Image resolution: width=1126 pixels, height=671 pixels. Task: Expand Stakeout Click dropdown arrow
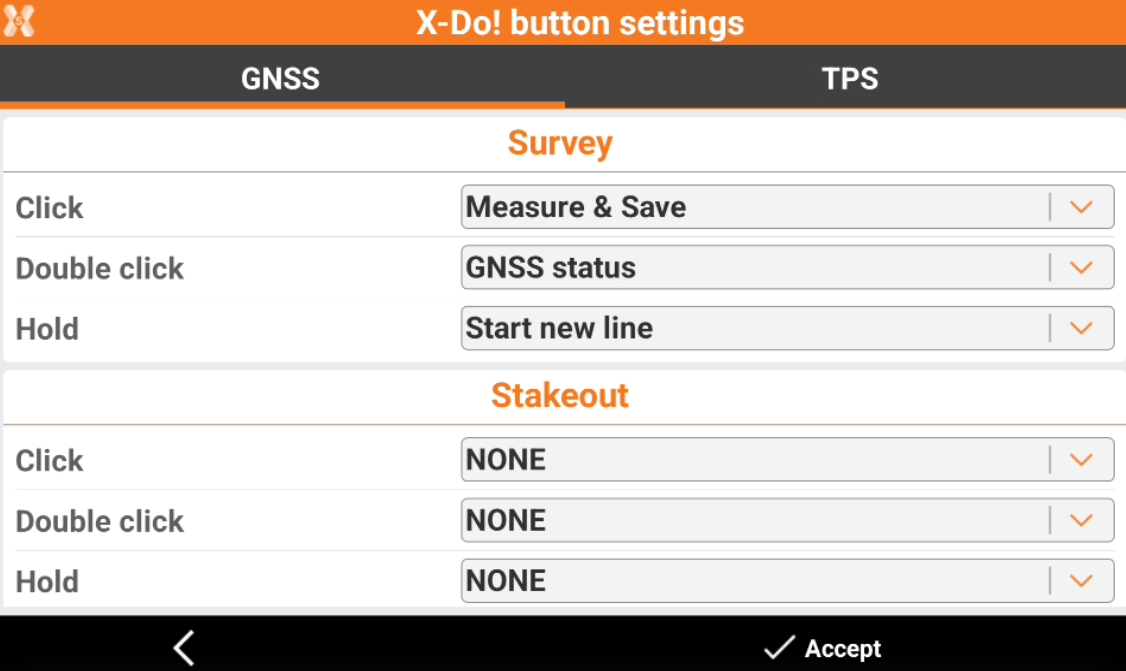[1081, 460]
